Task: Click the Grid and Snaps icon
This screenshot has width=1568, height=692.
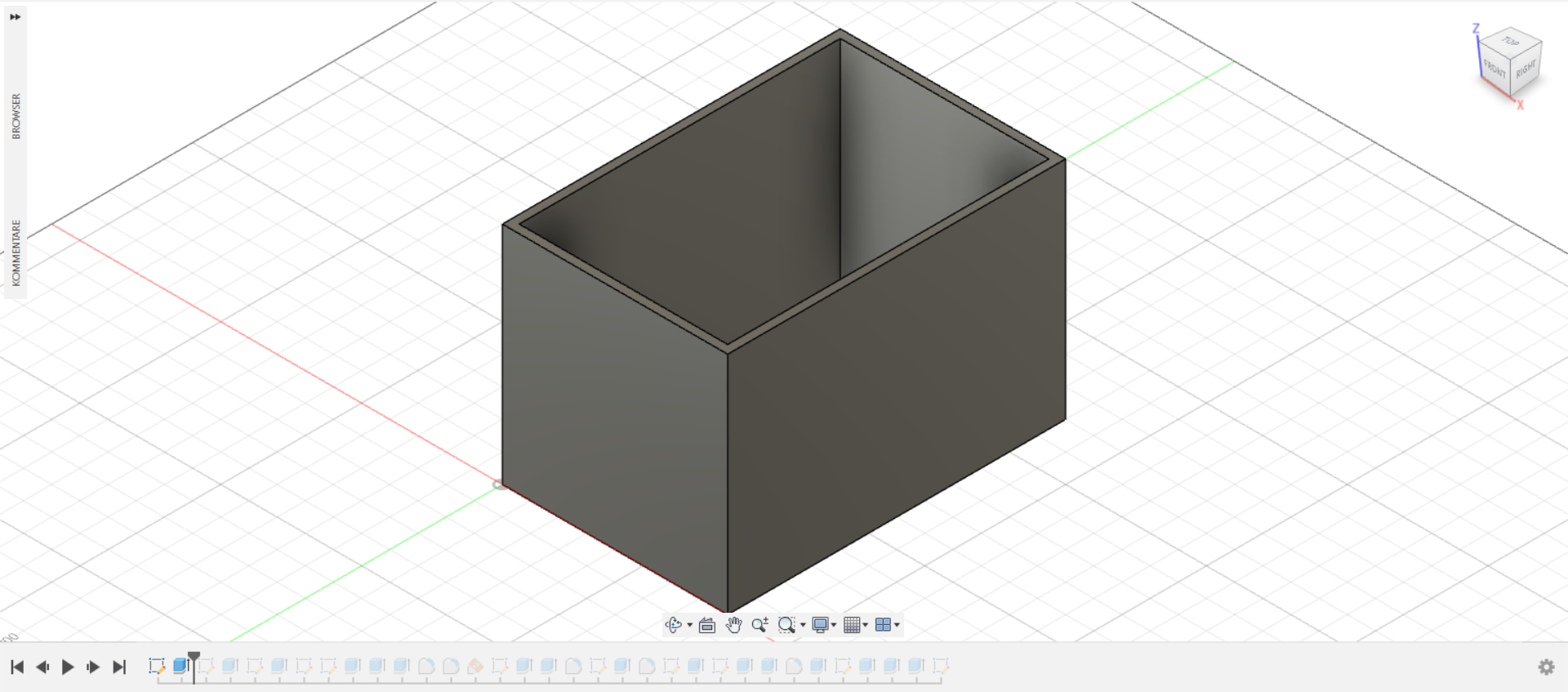Action: [852, 625]
